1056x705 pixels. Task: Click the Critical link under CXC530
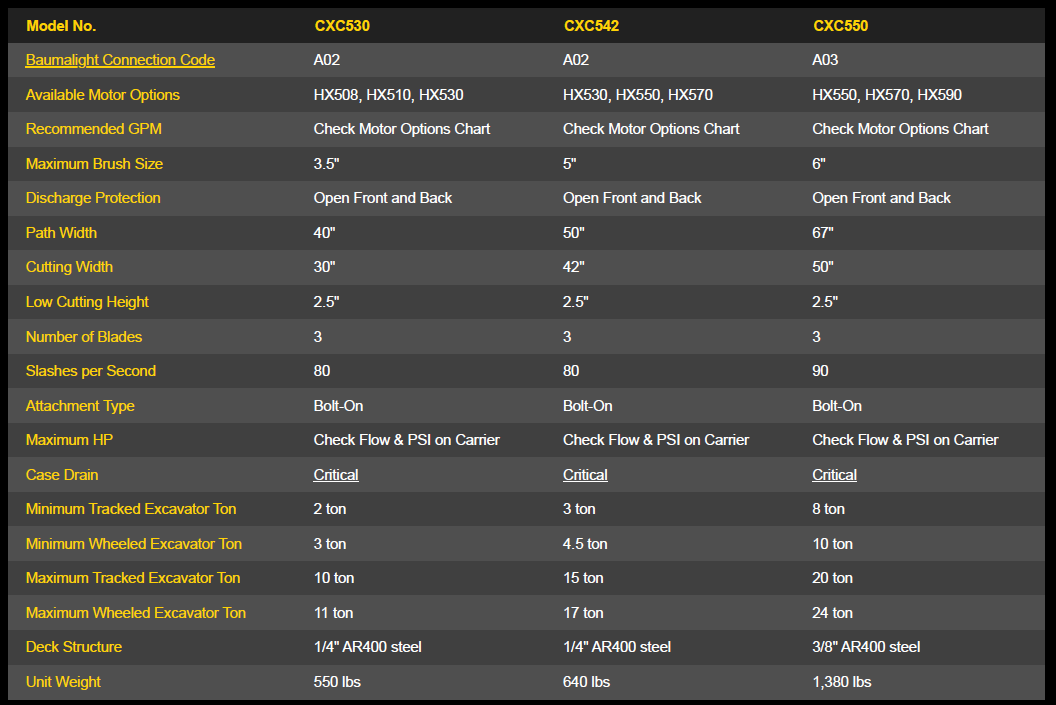[336, 475]
